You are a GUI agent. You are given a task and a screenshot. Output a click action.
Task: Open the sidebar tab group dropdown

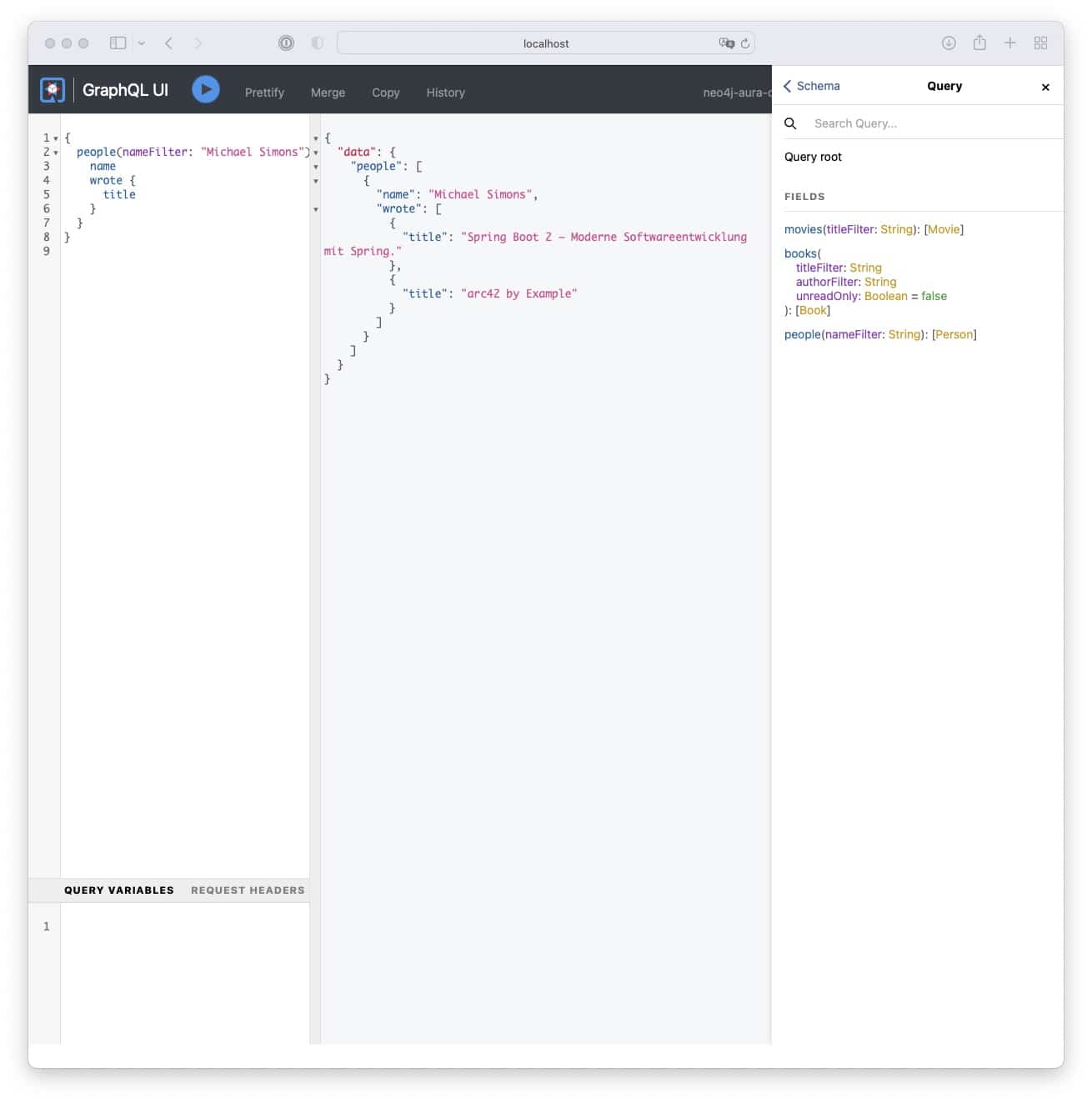[x=142, y=43]
